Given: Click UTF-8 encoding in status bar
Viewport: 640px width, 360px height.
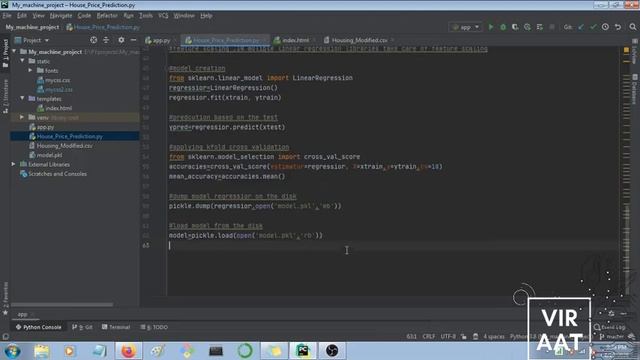Looking at the screenshot, I should [x=448, y=337].
